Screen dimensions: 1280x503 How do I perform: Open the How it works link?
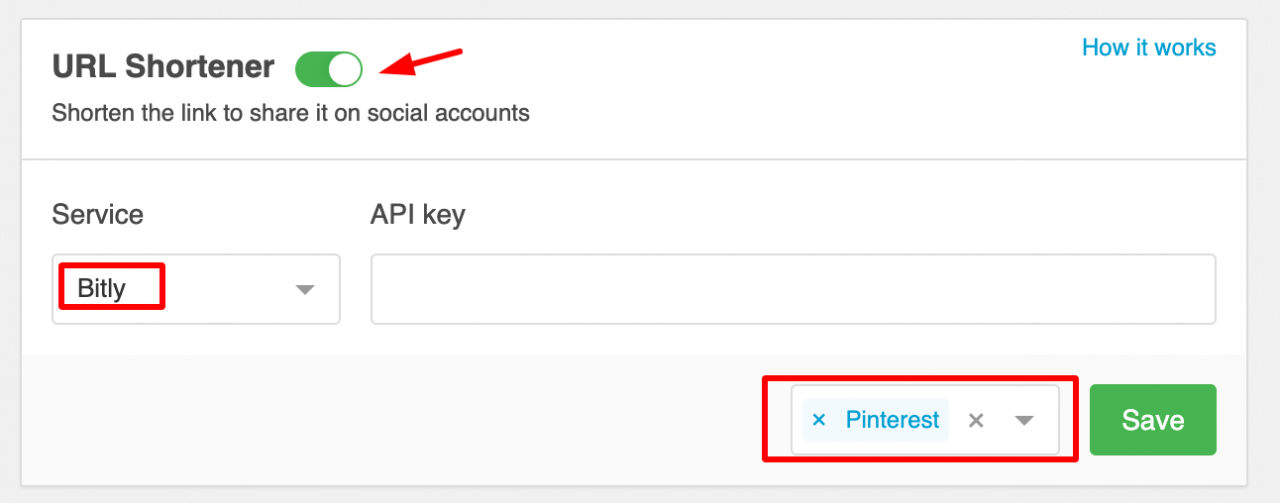(1149, 47)
